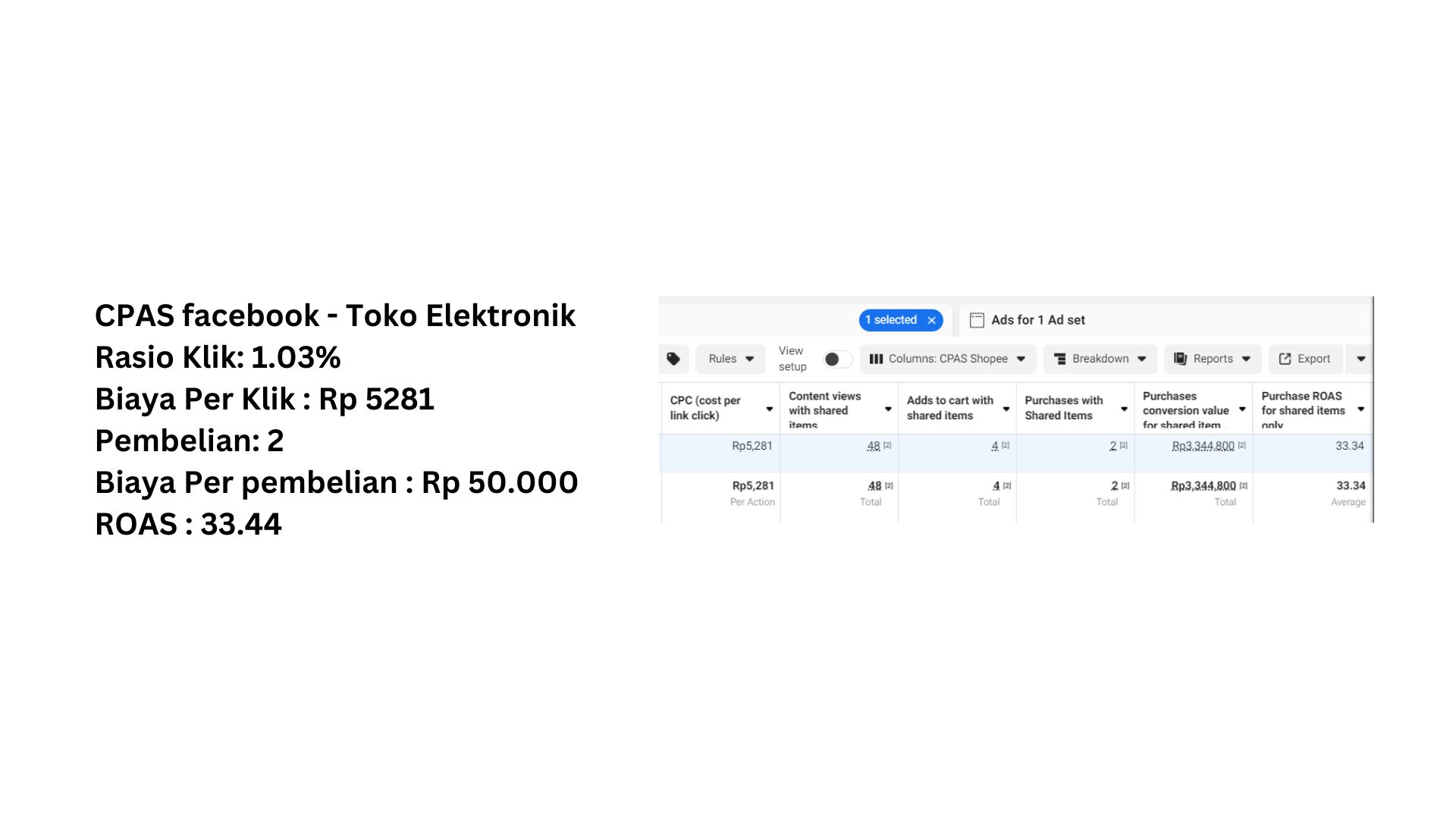
Task: Click the Export button
Action: tap(1304, 359)
